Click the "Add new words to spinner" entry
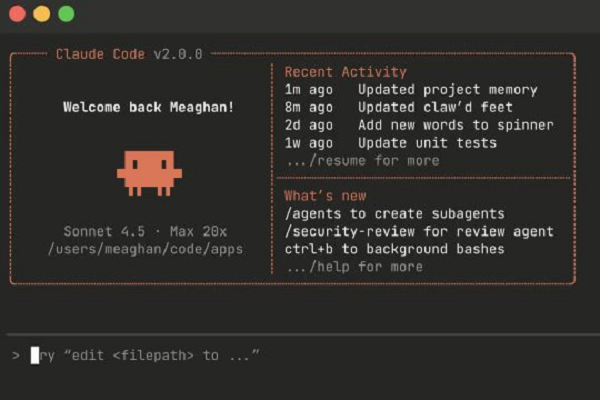This screenshot has width=600, height=400. (x=455, y=125)
